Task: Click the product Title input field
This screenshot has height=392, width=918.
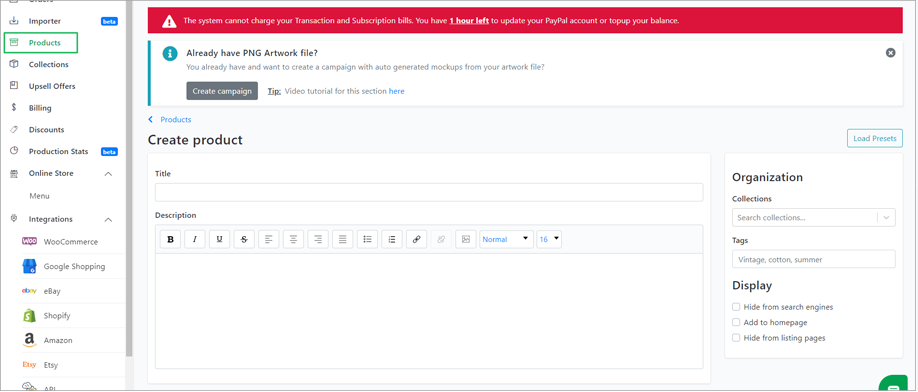Action: tap(429, 192)
